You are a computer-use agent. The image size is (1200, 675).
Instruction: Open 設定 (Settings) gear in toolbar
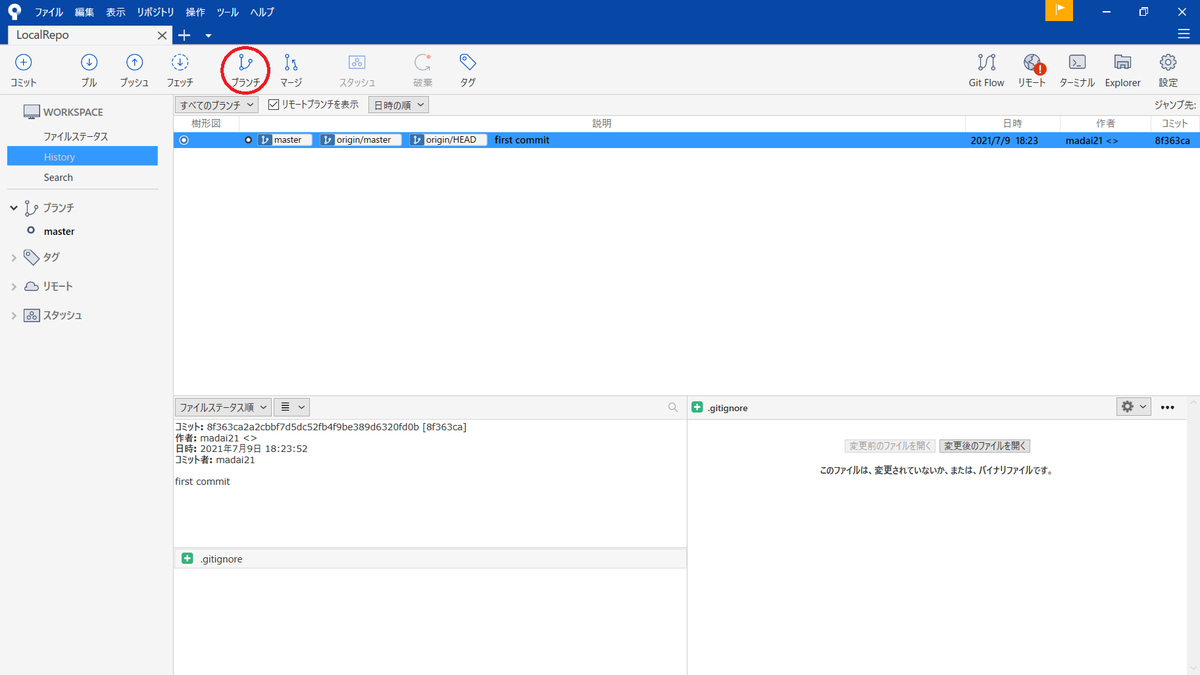click(1167, 63)
